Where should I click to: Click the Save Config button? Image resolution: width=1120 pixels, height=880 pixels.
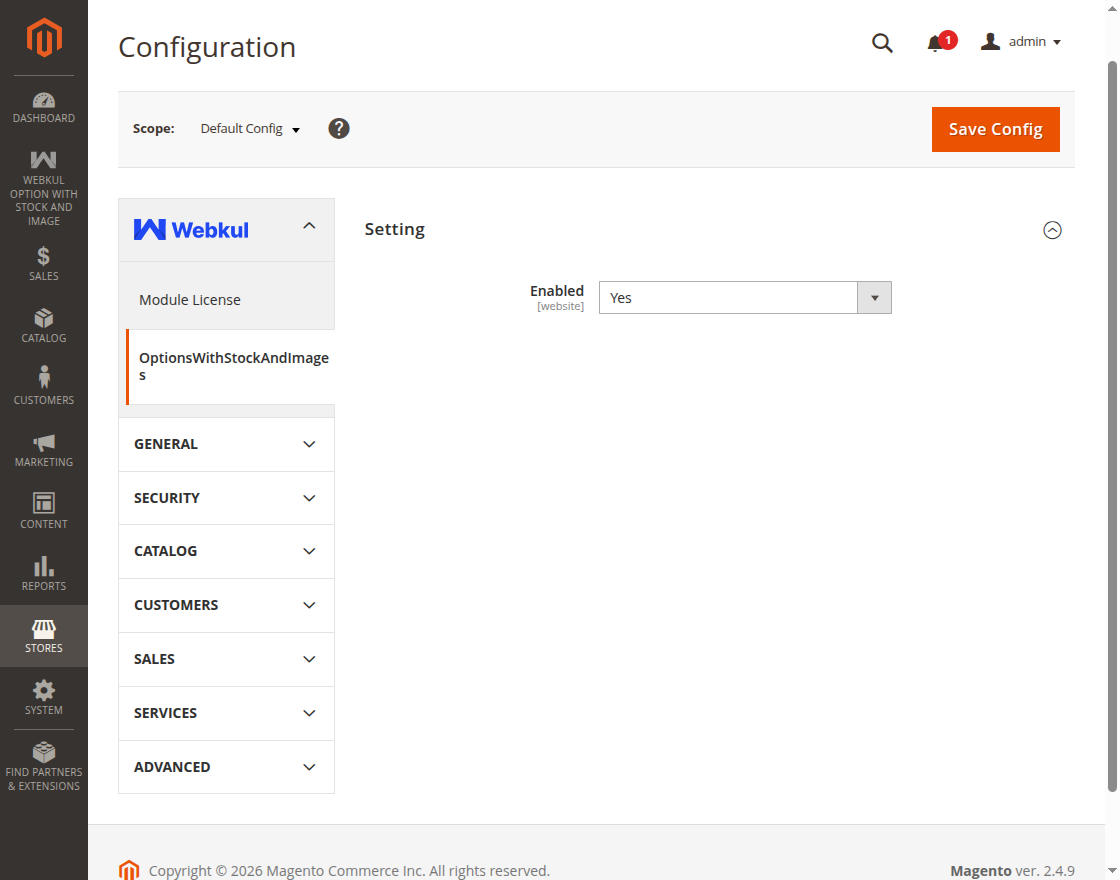coord(996,129)
